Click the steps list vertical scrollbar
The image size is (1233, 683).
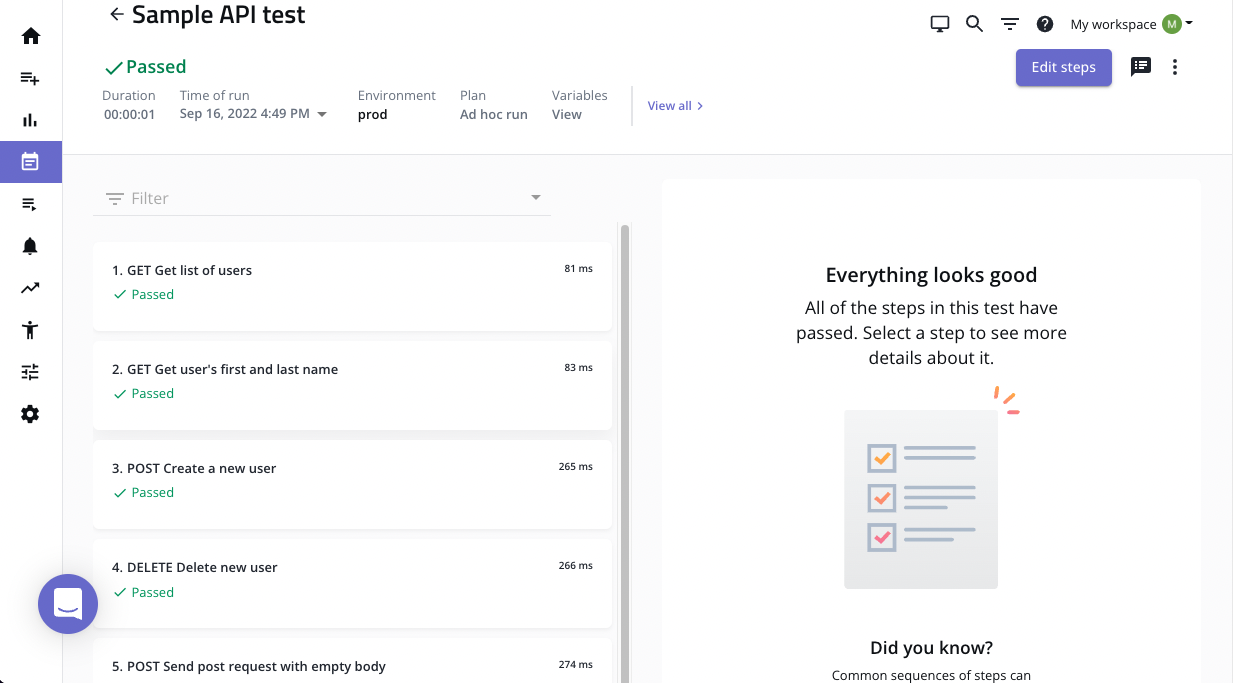[625, 453]
